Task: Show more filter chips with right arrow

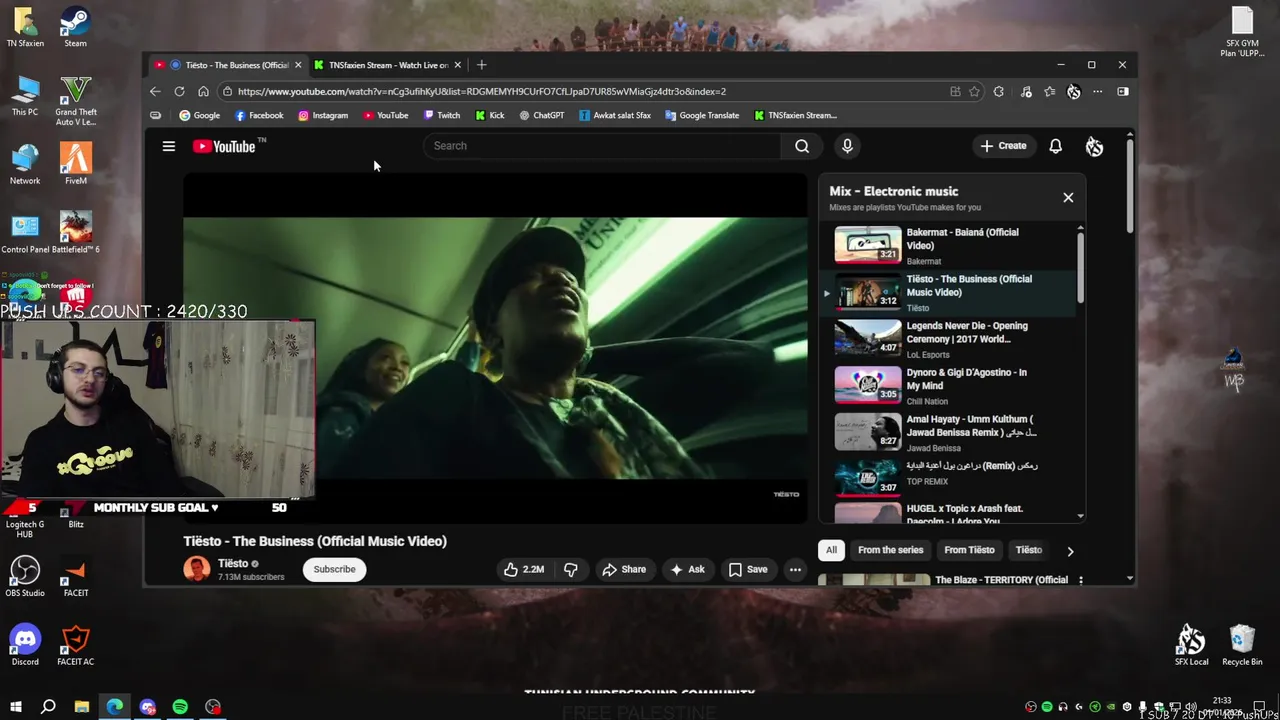Action: (1070, 551)
